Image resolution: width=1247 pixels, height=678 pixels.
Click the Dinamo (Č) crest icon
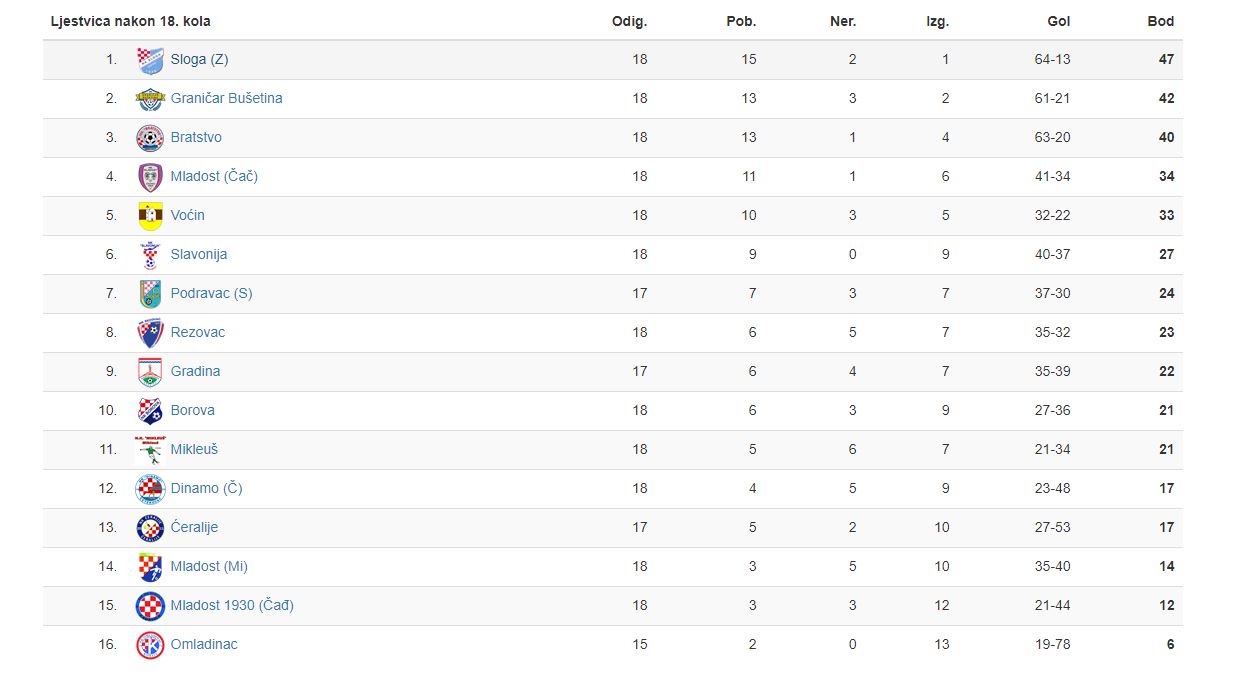[150, 489]
